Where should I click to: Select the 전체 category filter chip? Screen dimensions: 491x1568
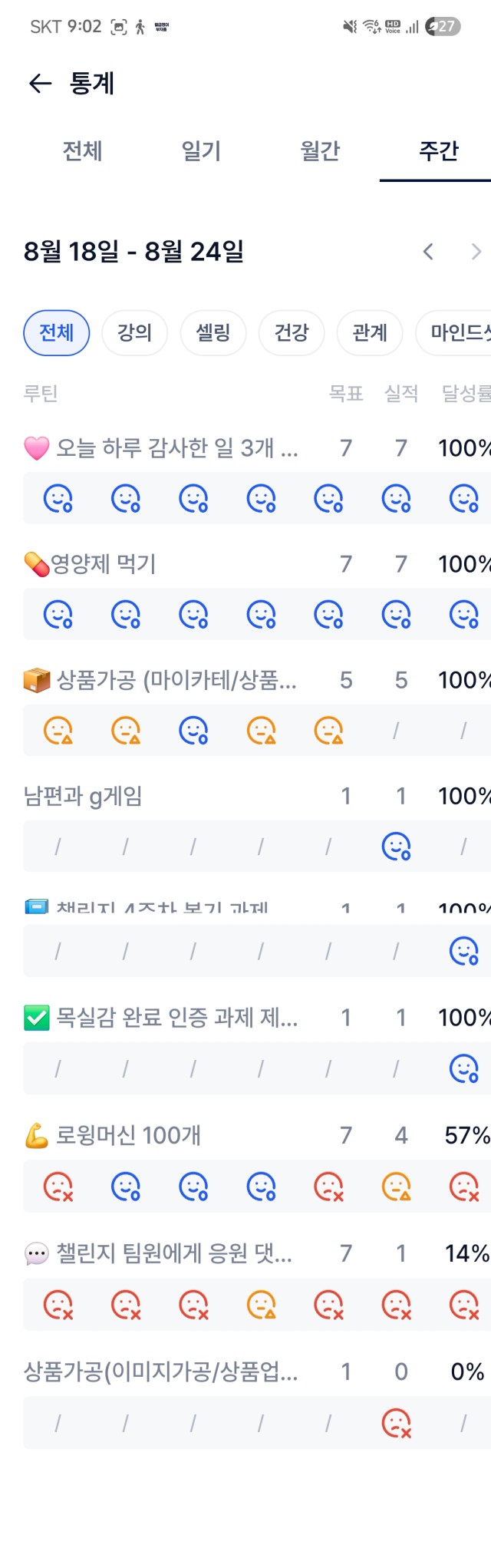[x=57, y=333]
